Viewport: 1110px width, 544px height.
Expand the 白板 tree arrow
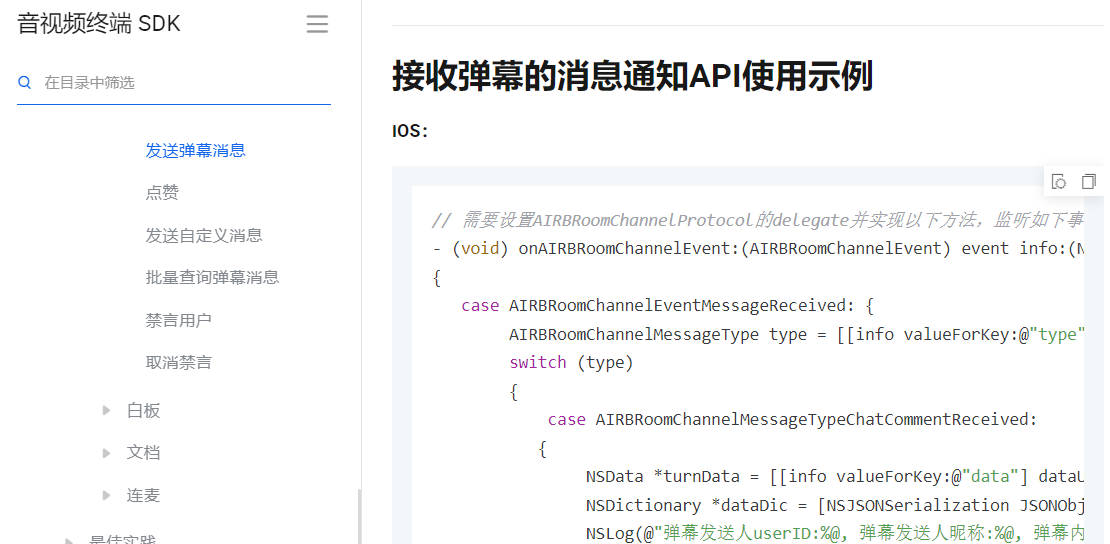106,410
